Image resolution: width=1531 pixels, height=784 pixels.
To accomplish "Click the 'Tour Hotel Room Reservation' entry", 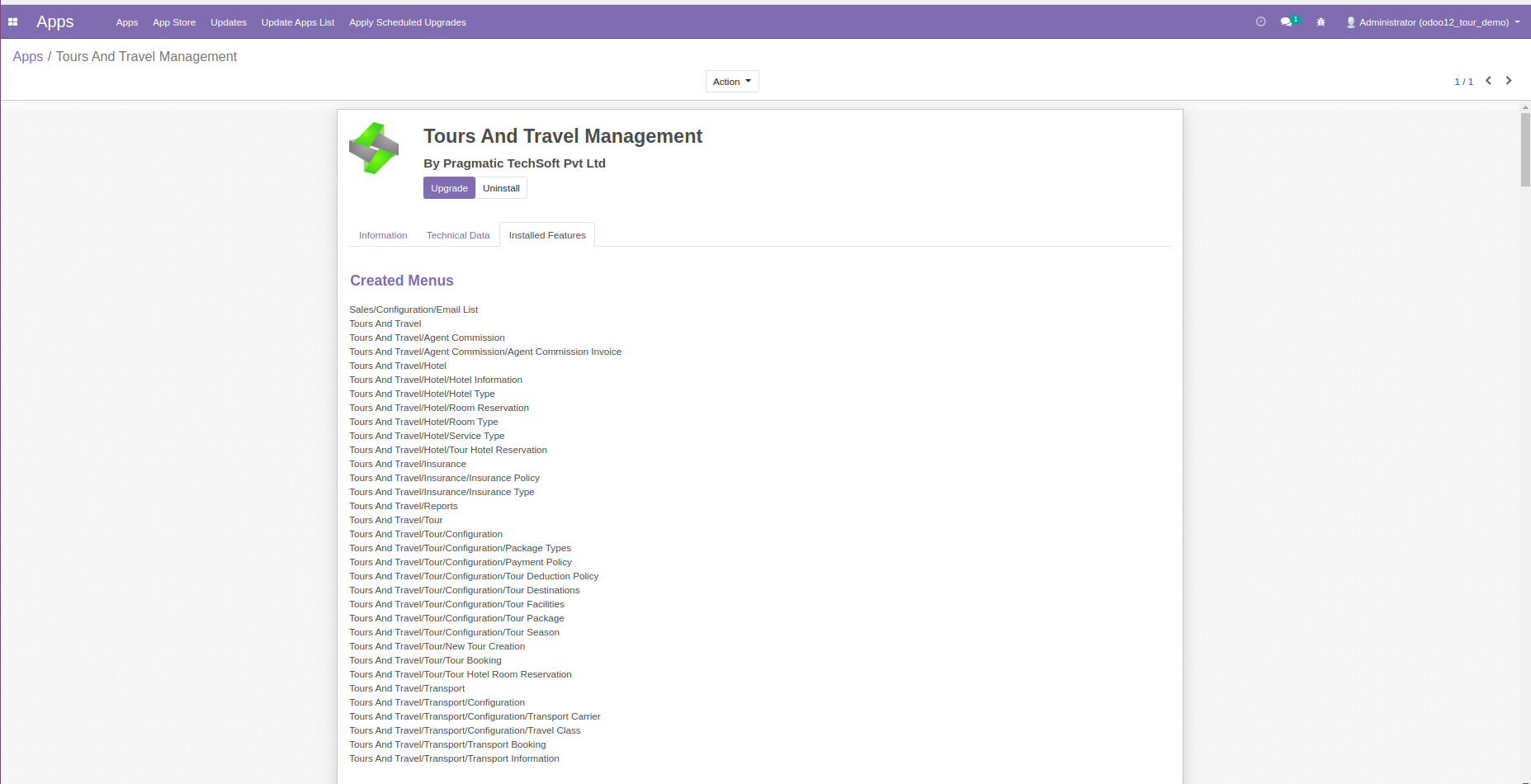I will tap(461, 674).
